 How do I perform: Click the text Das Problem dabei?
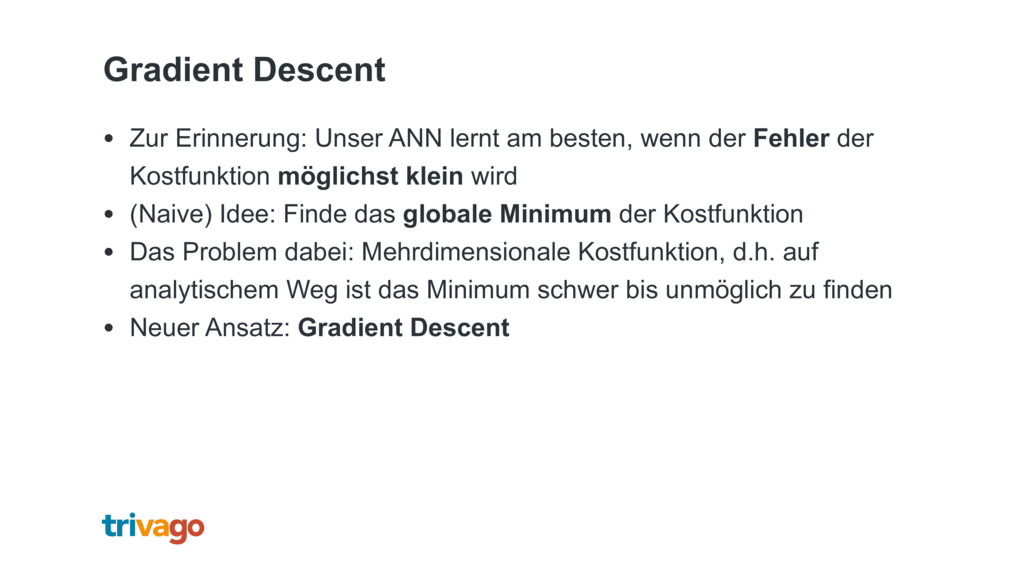click(242, 252)
